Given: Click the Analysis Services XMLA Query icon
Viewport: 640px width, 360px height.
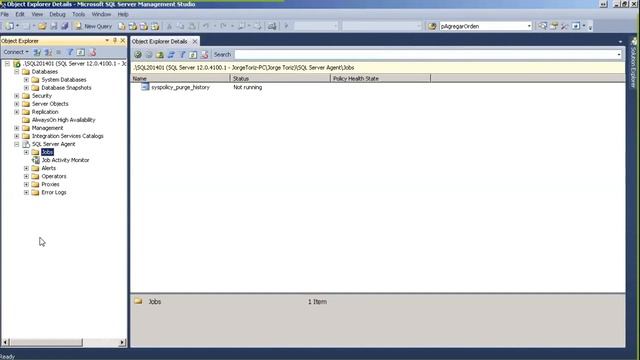Looking at the screenshot, I should [x=155, y=26].
